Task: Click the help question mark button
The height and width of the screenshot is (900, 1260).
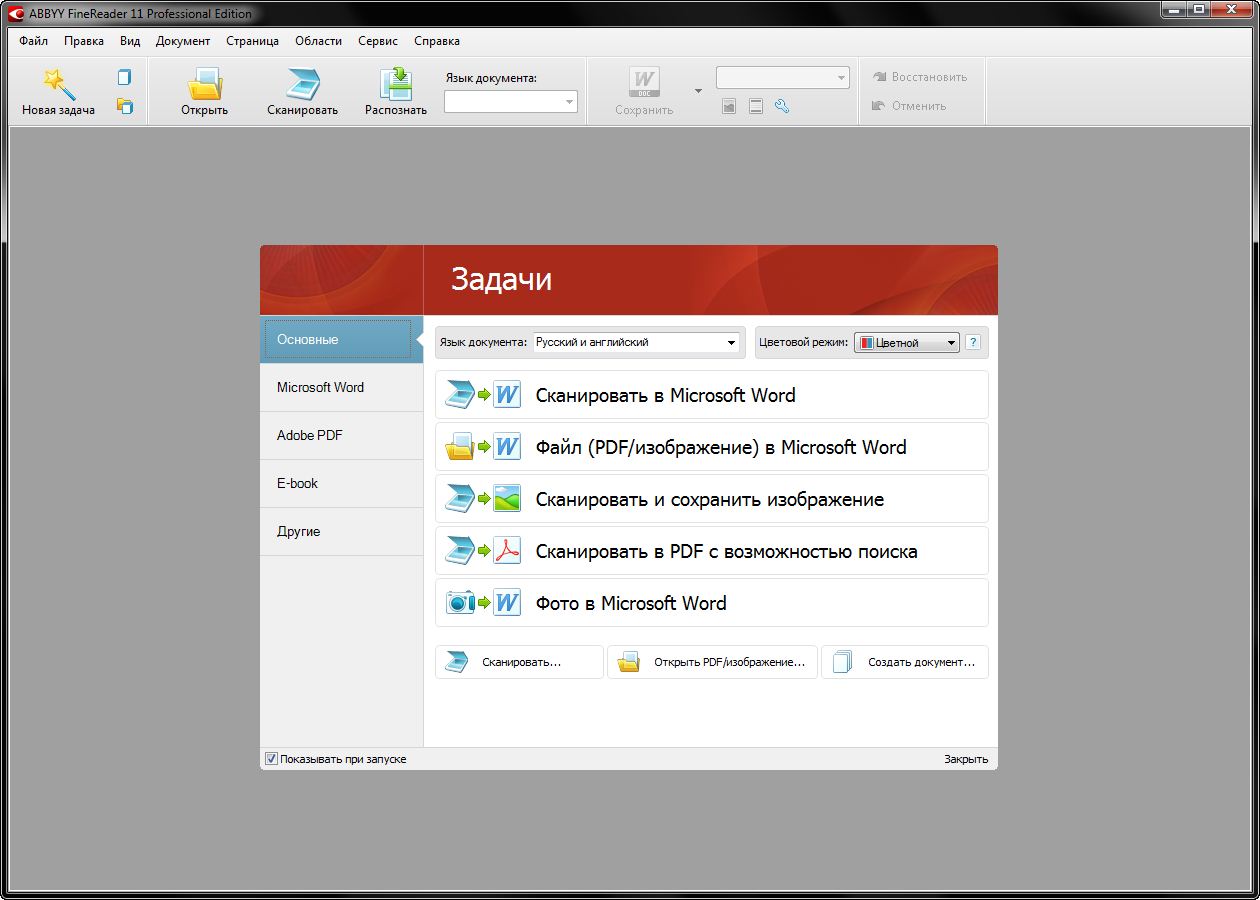Action: pos(973,343)
